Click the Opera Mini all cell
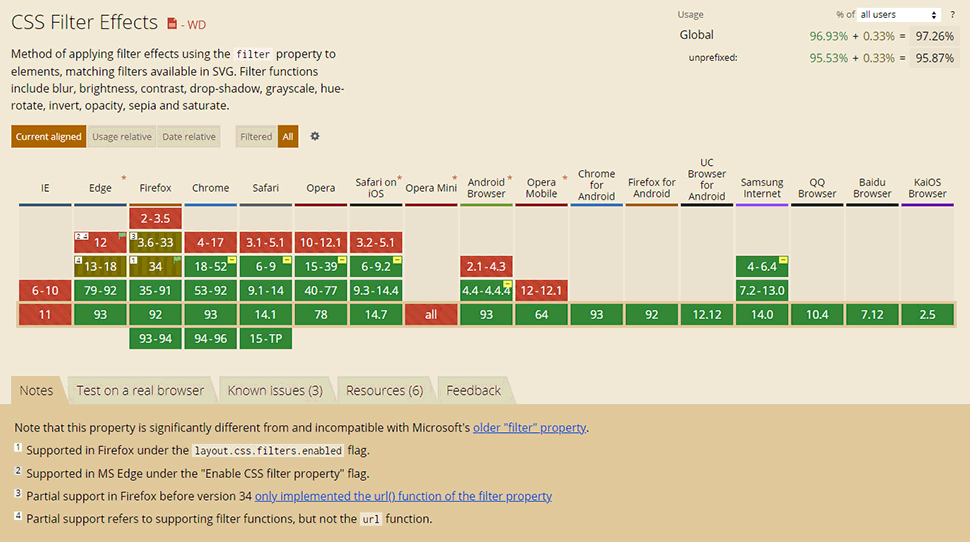970x542 pixels. 431,315
